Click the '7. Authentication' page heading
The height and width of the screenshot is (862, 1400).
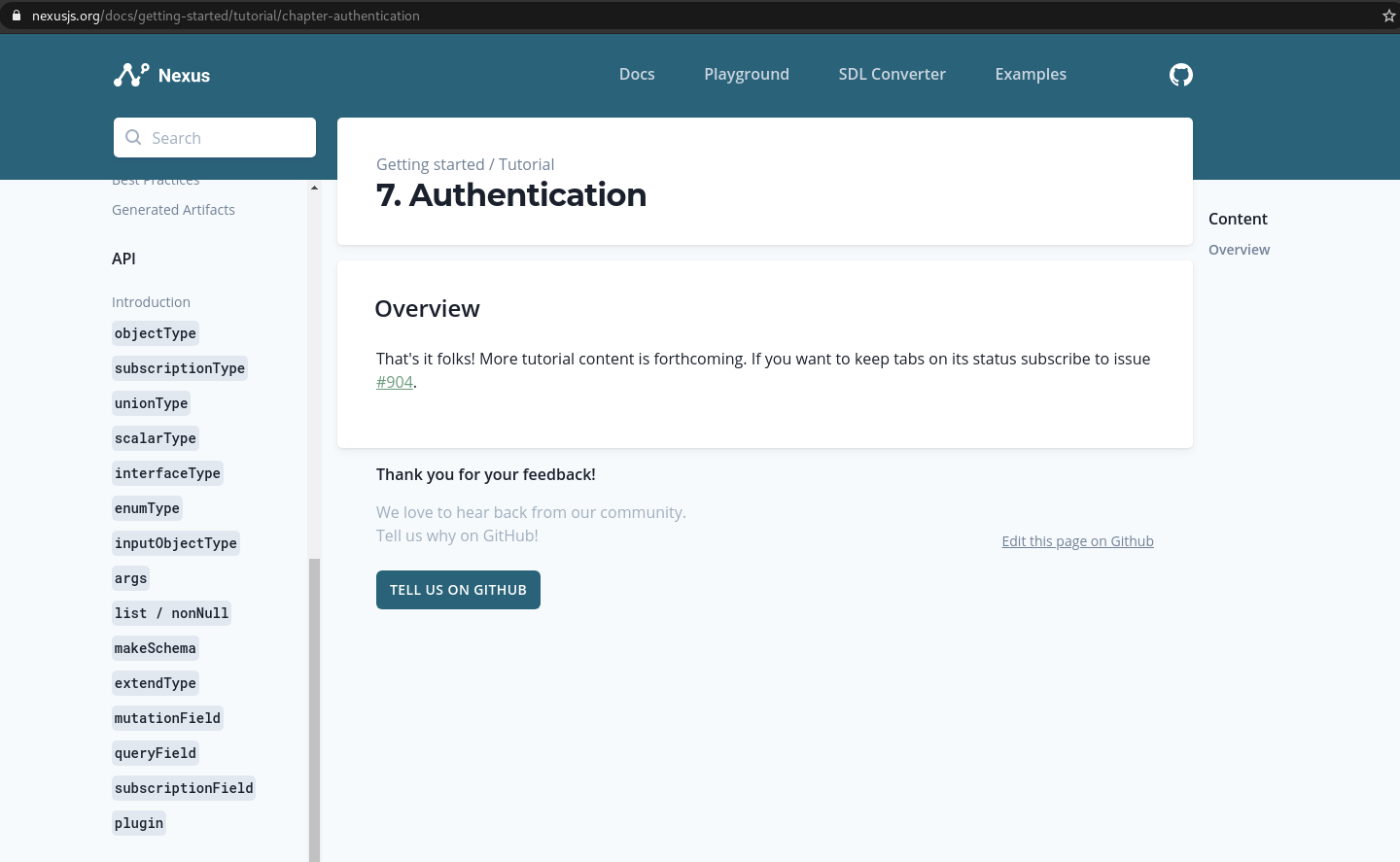click(x=511, y=194)
